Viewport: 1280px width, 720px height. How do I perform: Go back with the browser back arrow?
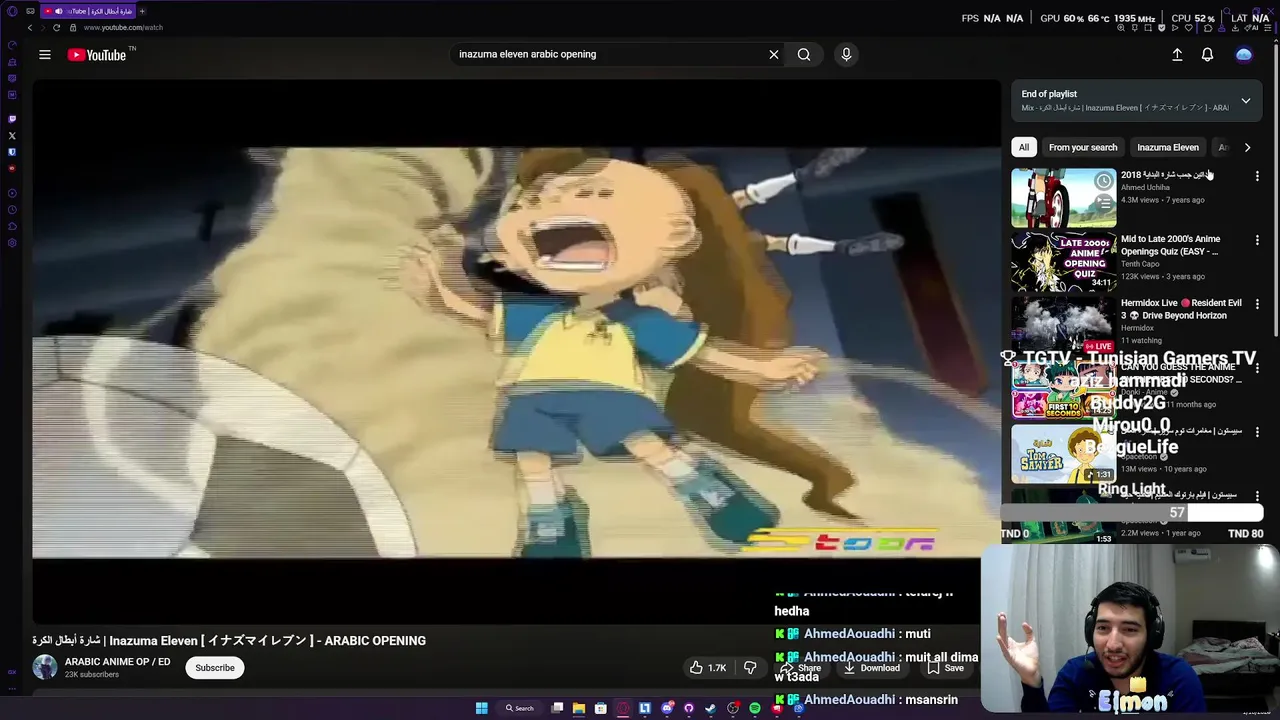[30, 27]
